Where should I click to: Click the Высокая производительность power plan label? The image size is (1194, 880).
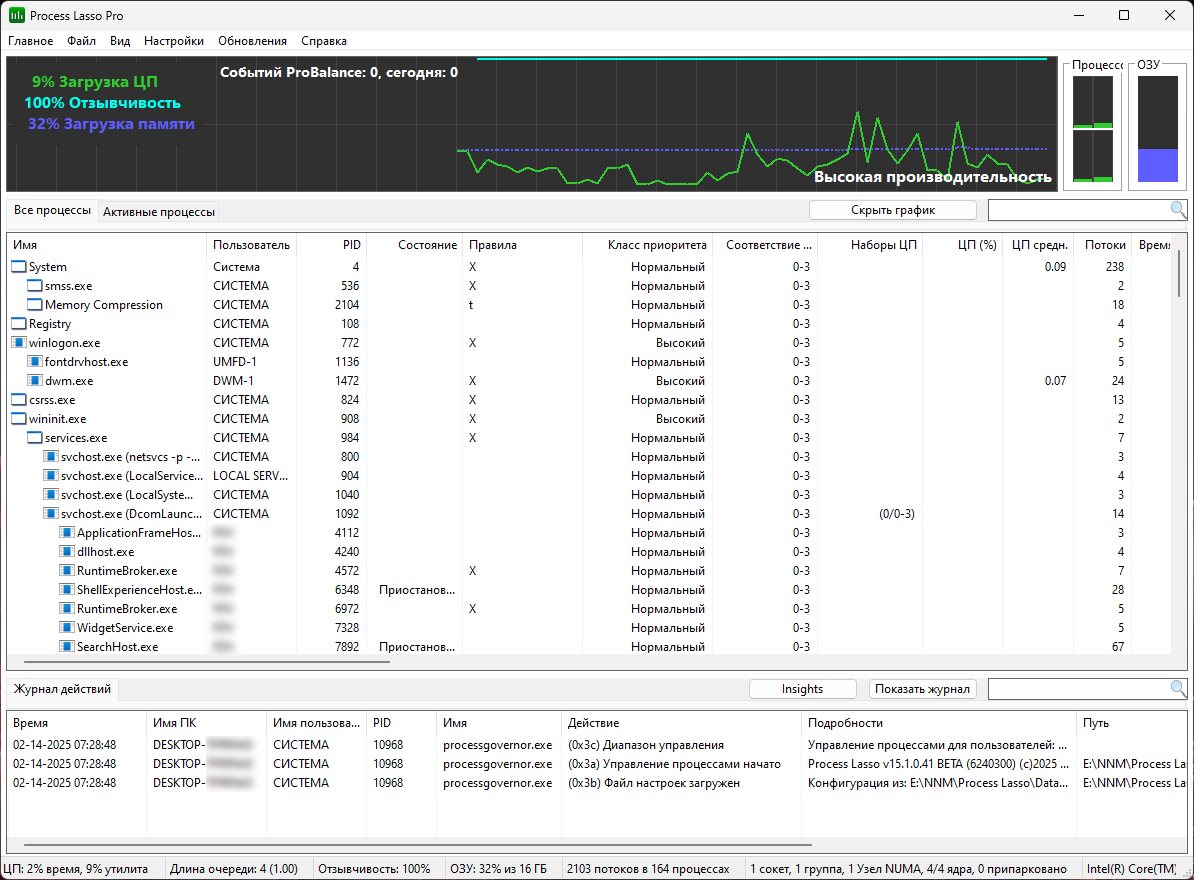(932, 177)
